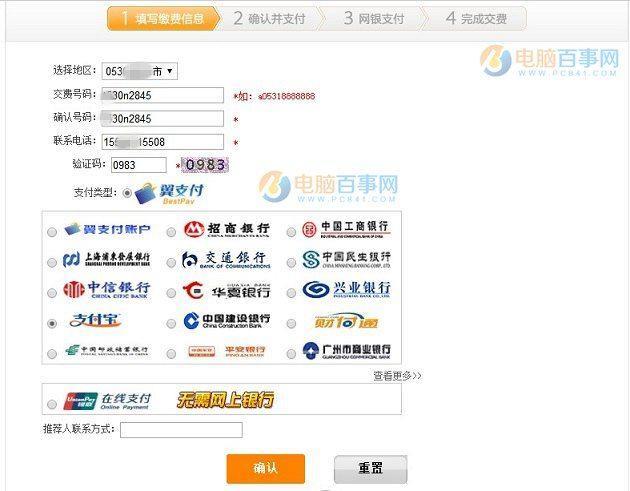Click the China Construction Bank logo

click(x=226, y=322)
